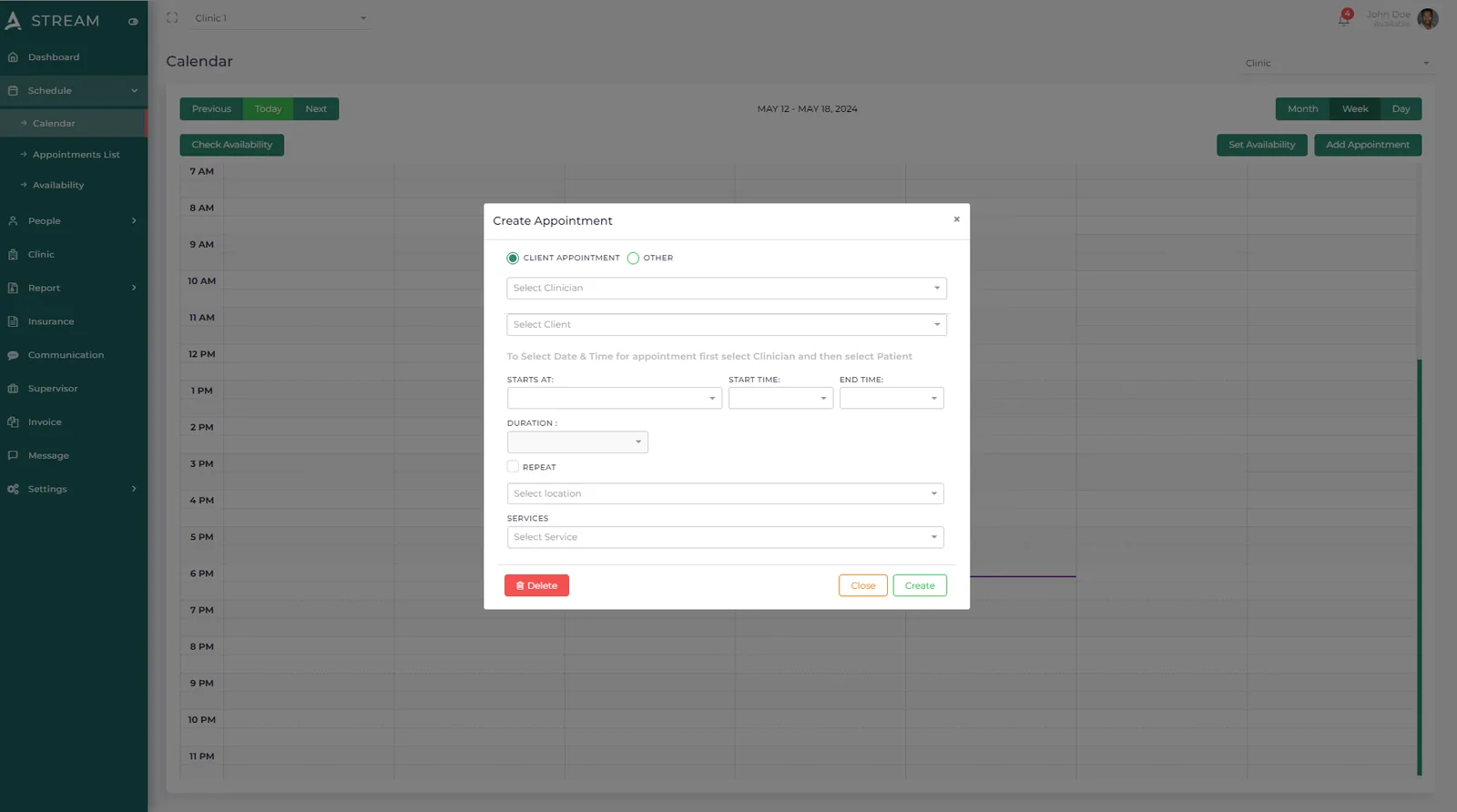Open the Select location dropdown

726,494
